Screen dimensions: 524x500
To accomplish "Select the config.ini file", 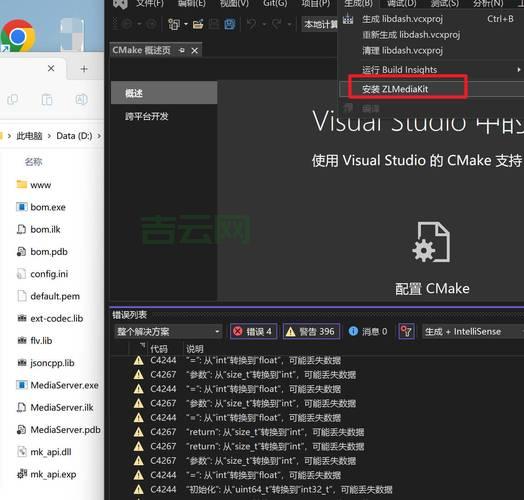I will click(x=49, y=274).
